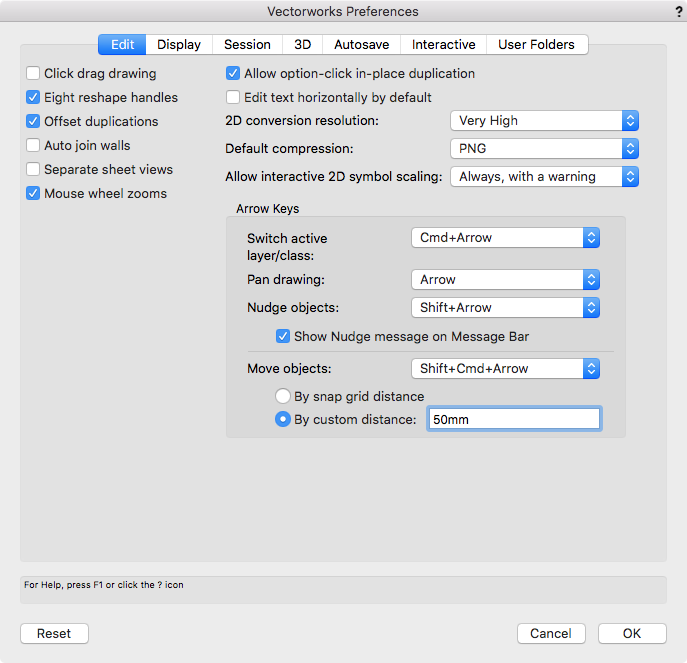Open the 2D conversion resolution dropdown
Viewport: 687px width, 663px height.
point(544,120)
